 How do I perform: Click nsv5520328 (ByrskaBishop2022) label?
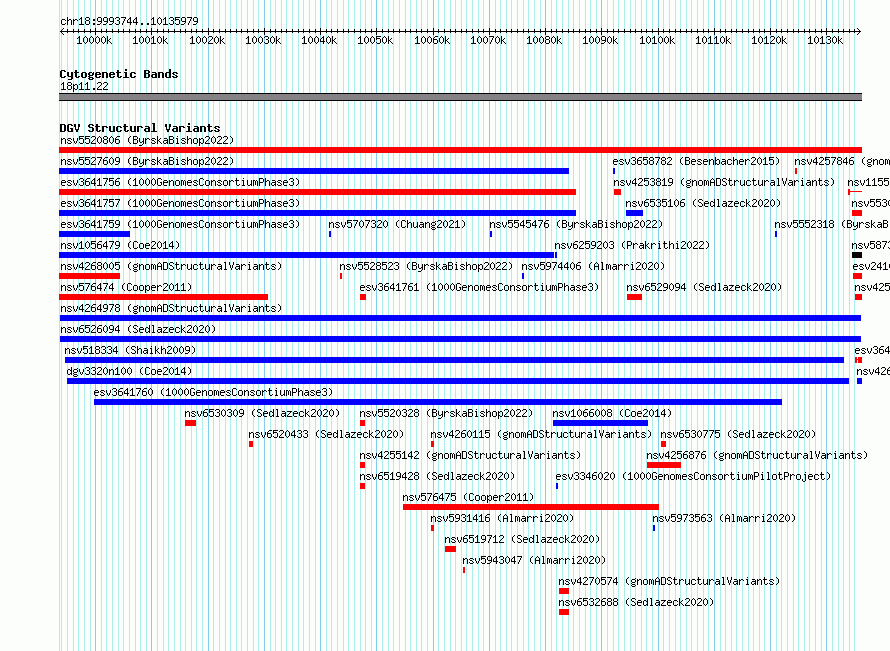click(x=446, y=413)
